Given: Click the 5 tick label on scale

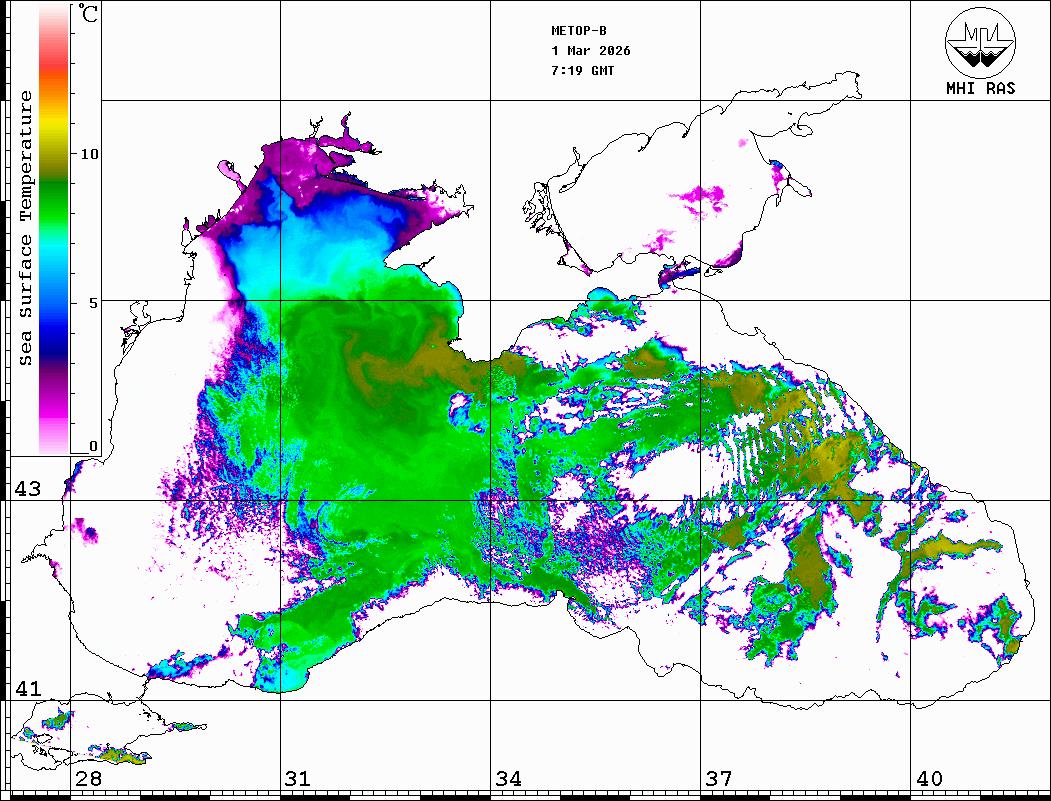Looking at the screenshot, I should 93,301.
